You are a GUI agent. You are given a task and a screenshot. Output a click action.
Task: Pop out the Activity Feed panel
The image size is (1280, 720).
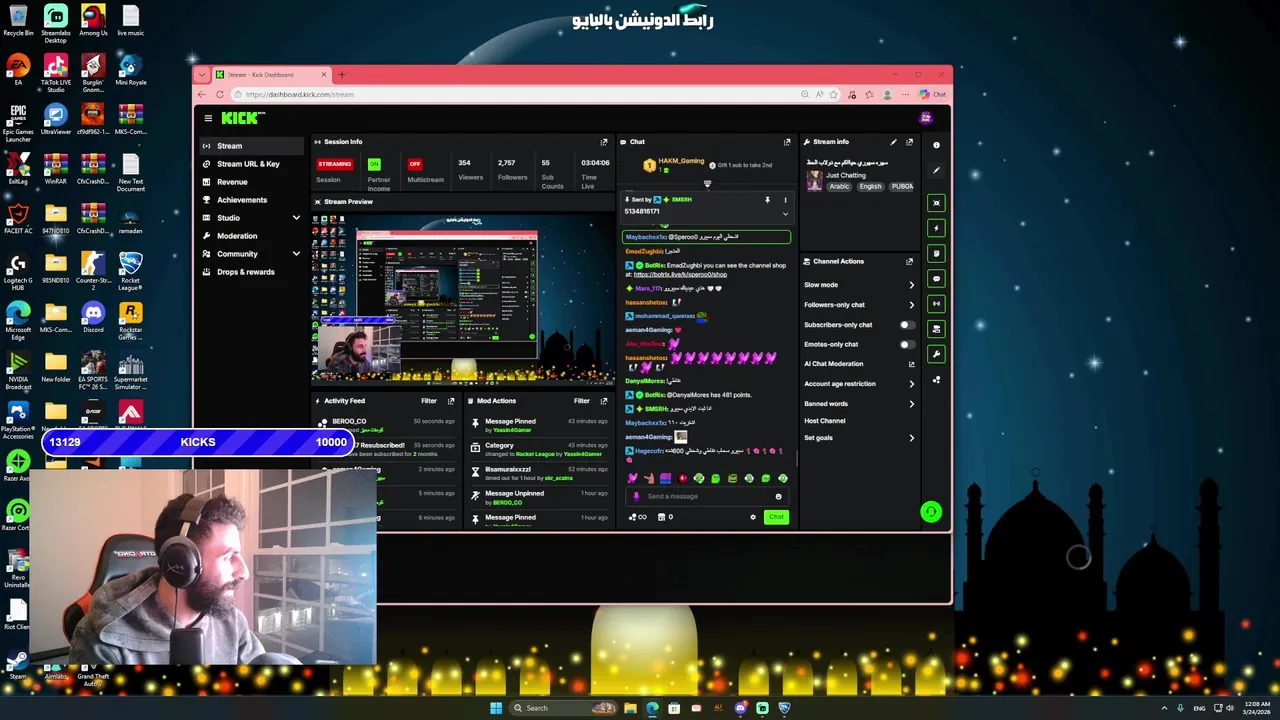[x=451, y=401]
